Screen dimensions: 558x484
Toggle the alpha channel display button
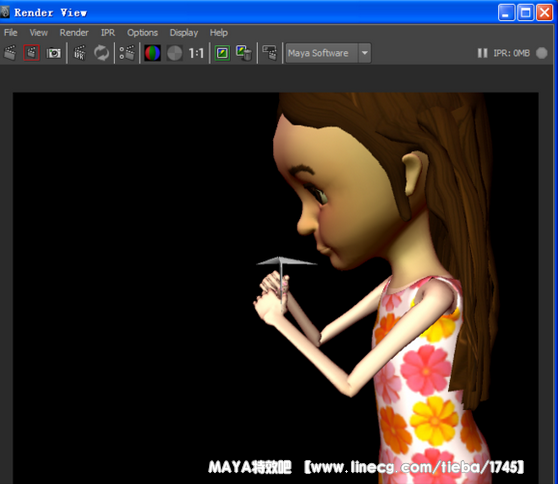tap(174, 53)
